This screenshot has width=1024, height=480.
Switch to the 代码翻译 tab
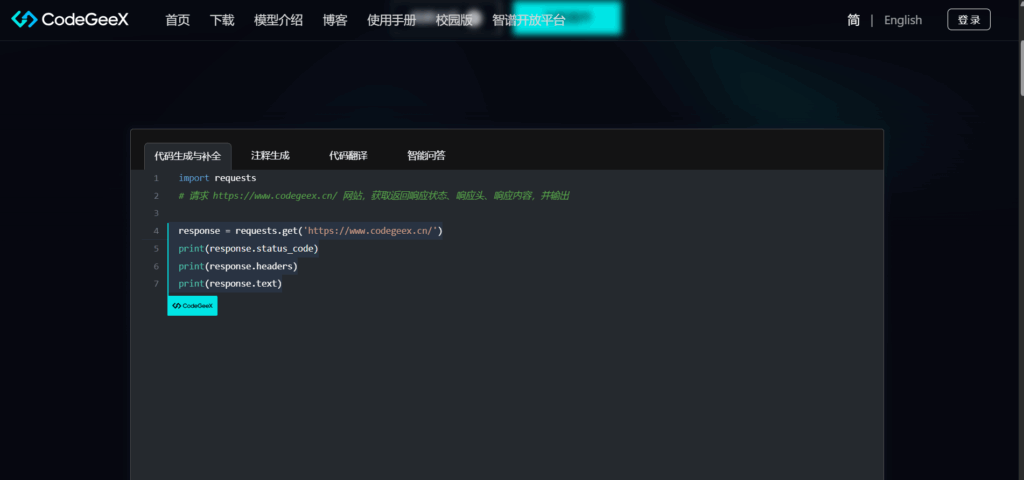(x=348, y=155)
